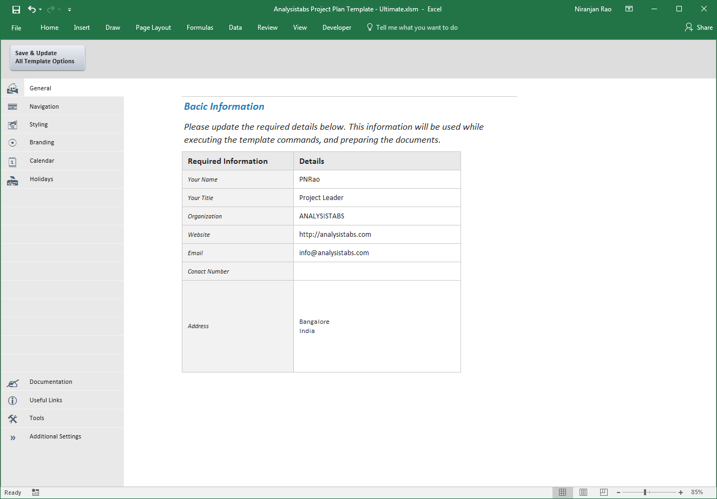
Task: Click the Ribbon Display Options icon
Action: [x=629, y=9]
